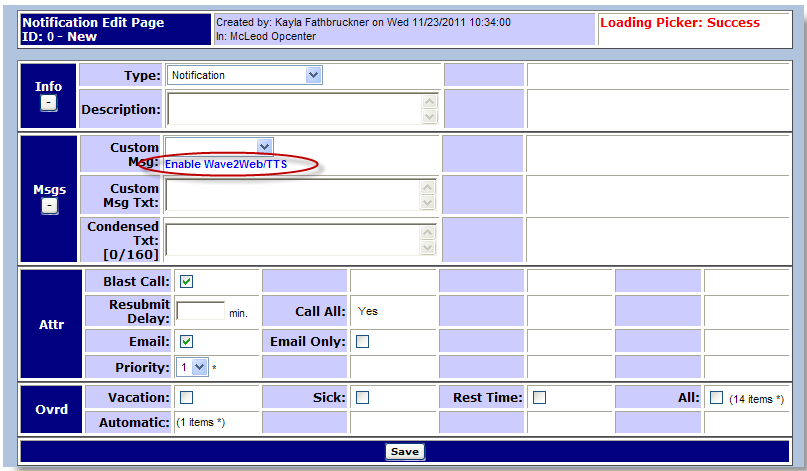Open the Type dropdown showing Notification
Viewport: 807px width, 471px height.
click(244, 75)
